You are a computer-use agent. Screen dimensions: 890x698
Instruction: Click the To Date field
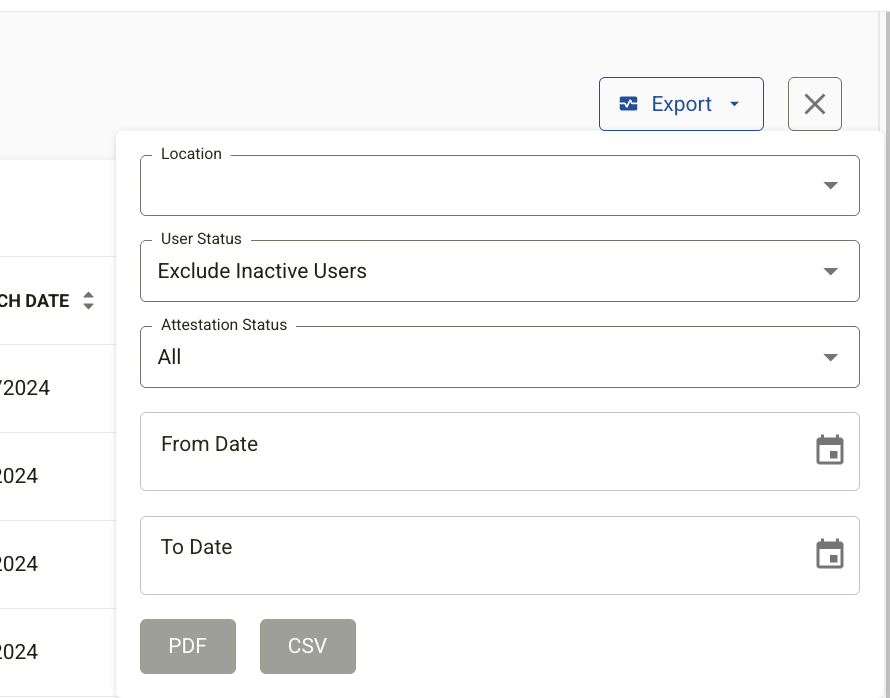pyautogui.click(x=499, y=556)
